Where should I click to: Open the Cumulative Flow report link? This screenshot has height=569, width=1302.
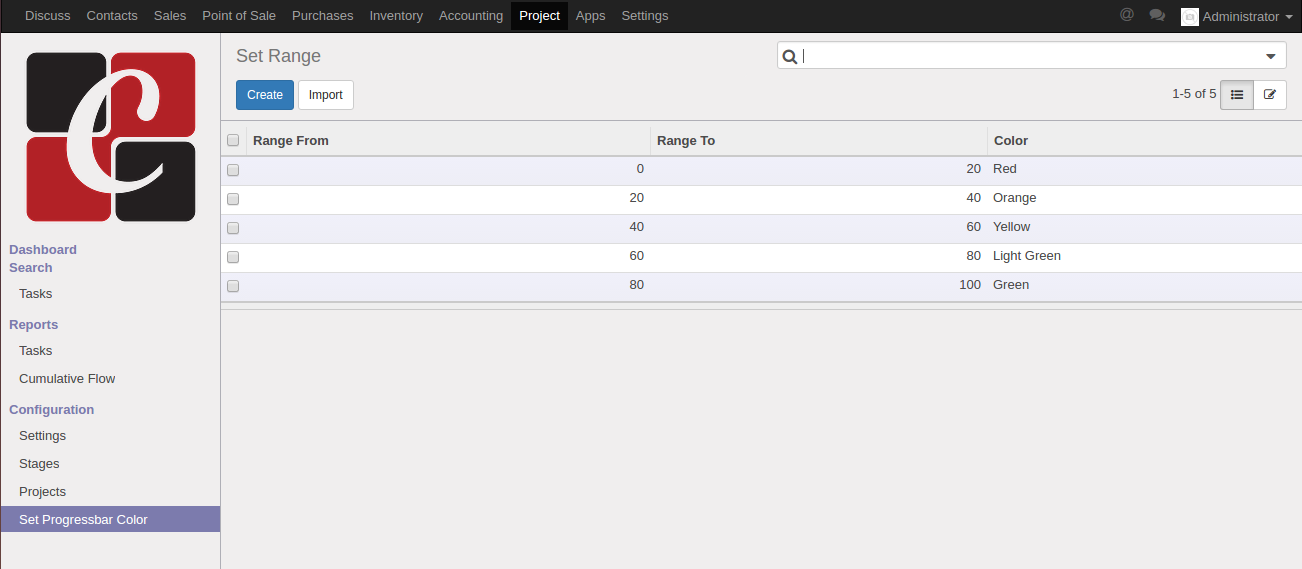click(67, 379)
